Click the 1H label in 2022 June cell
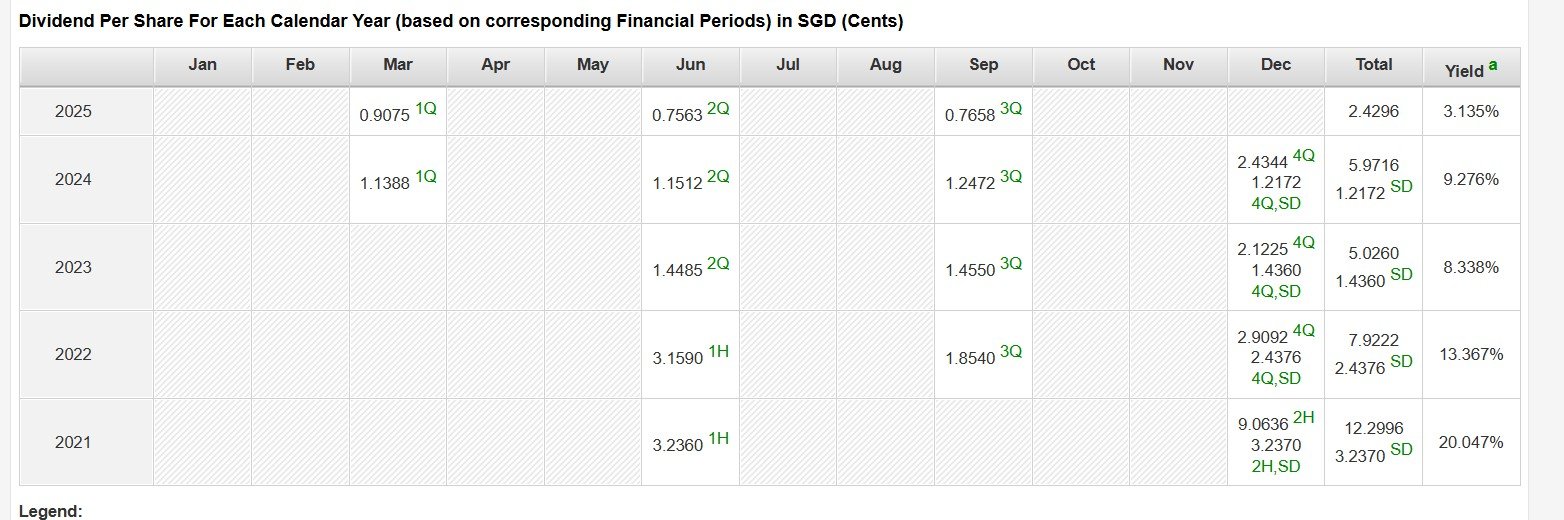Screen dimensions: 1564x520 718,351
